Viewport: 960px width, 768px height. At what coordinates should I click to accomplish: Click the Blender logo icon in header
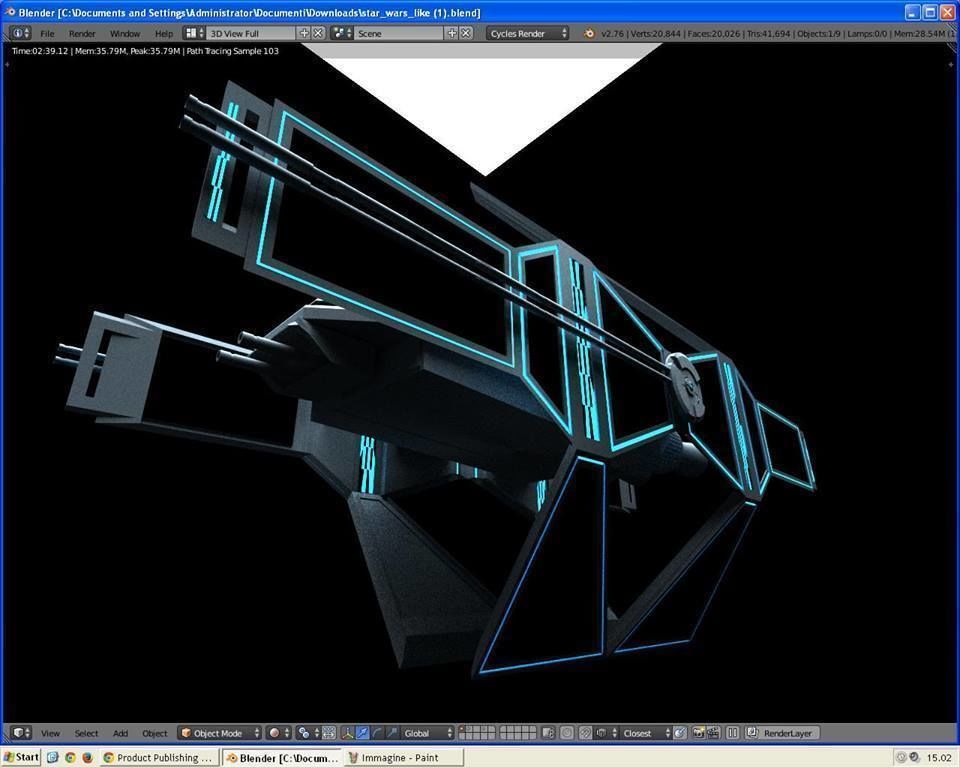click(588, 34)
